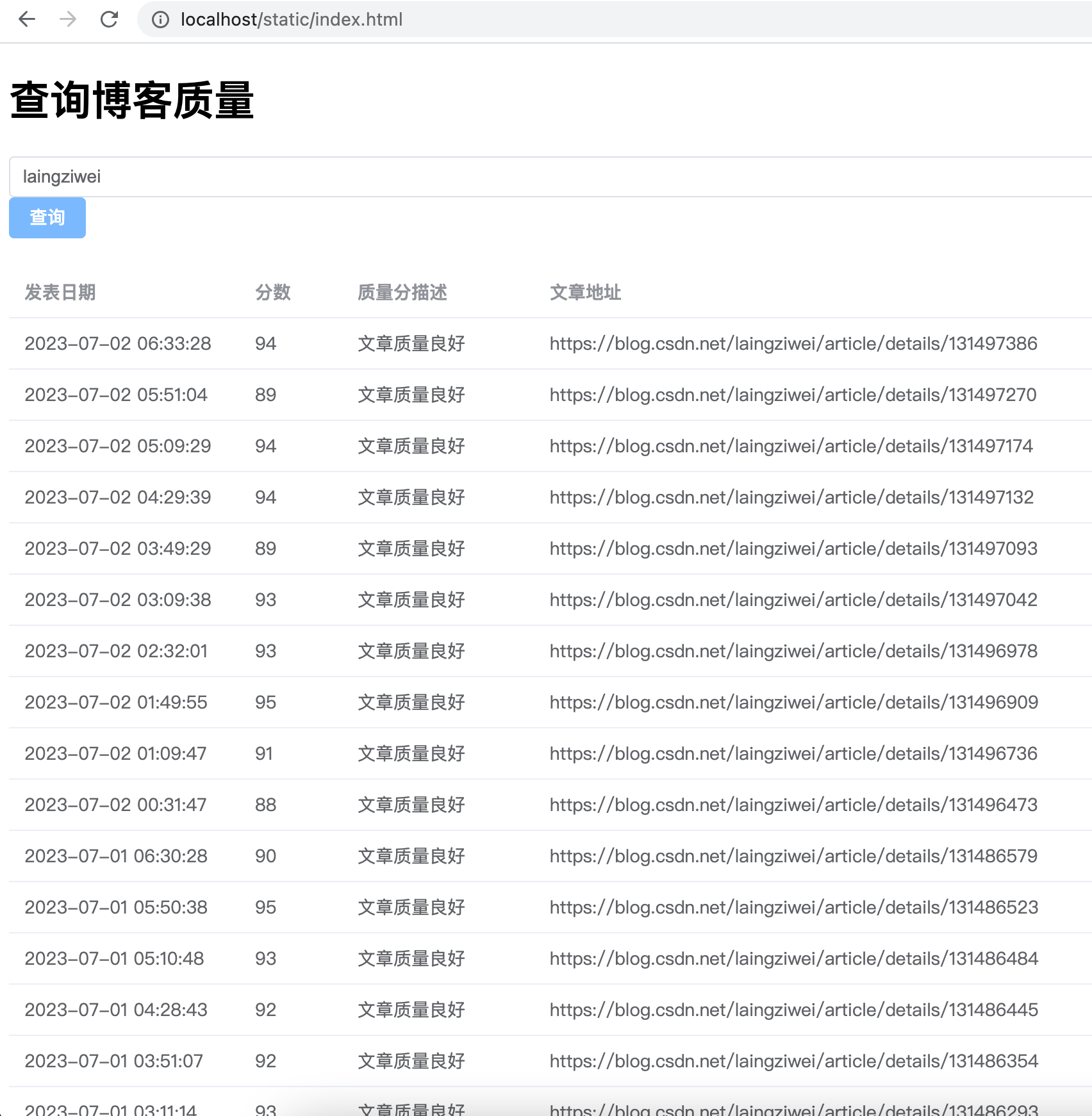The width and height of the screenshot is (1092, 1116).
Task: Select article URL ending 131496909
Action: (794, 703)
